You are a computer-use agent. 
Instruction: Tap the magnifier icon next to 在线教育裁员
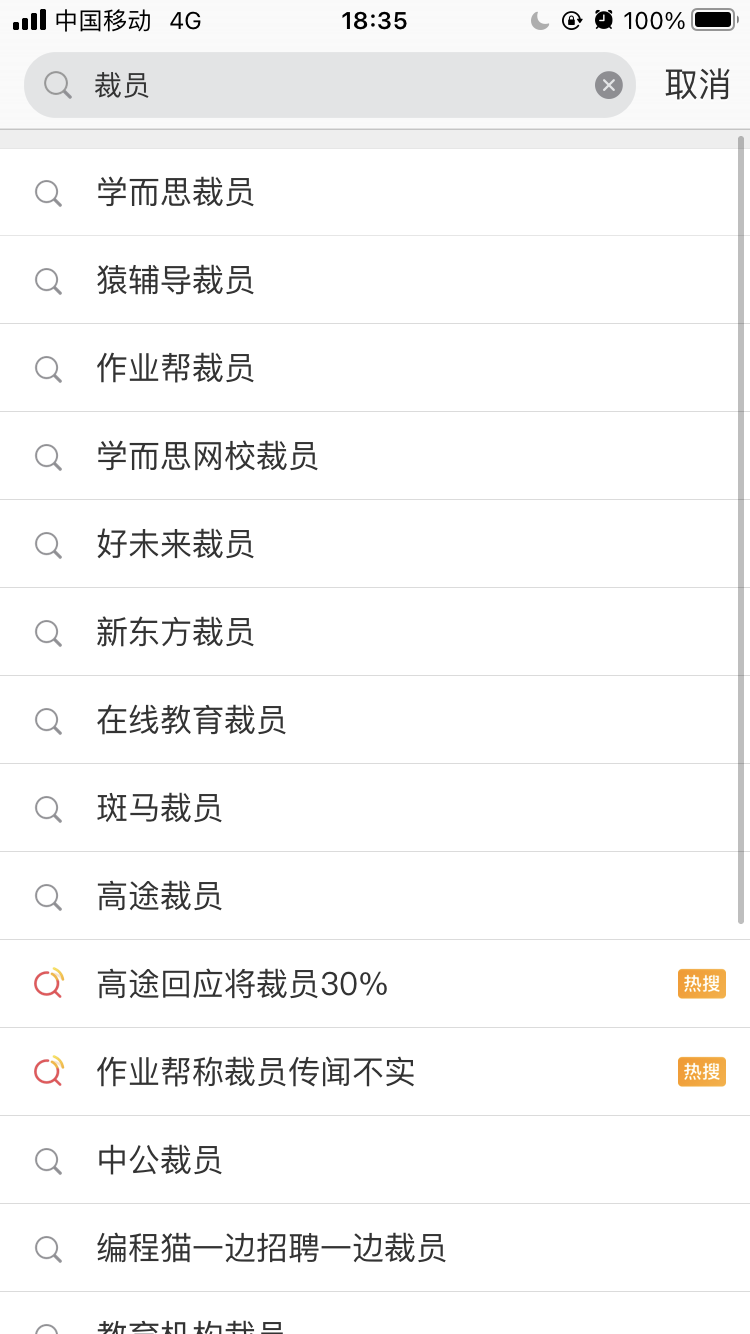[48, 721]
